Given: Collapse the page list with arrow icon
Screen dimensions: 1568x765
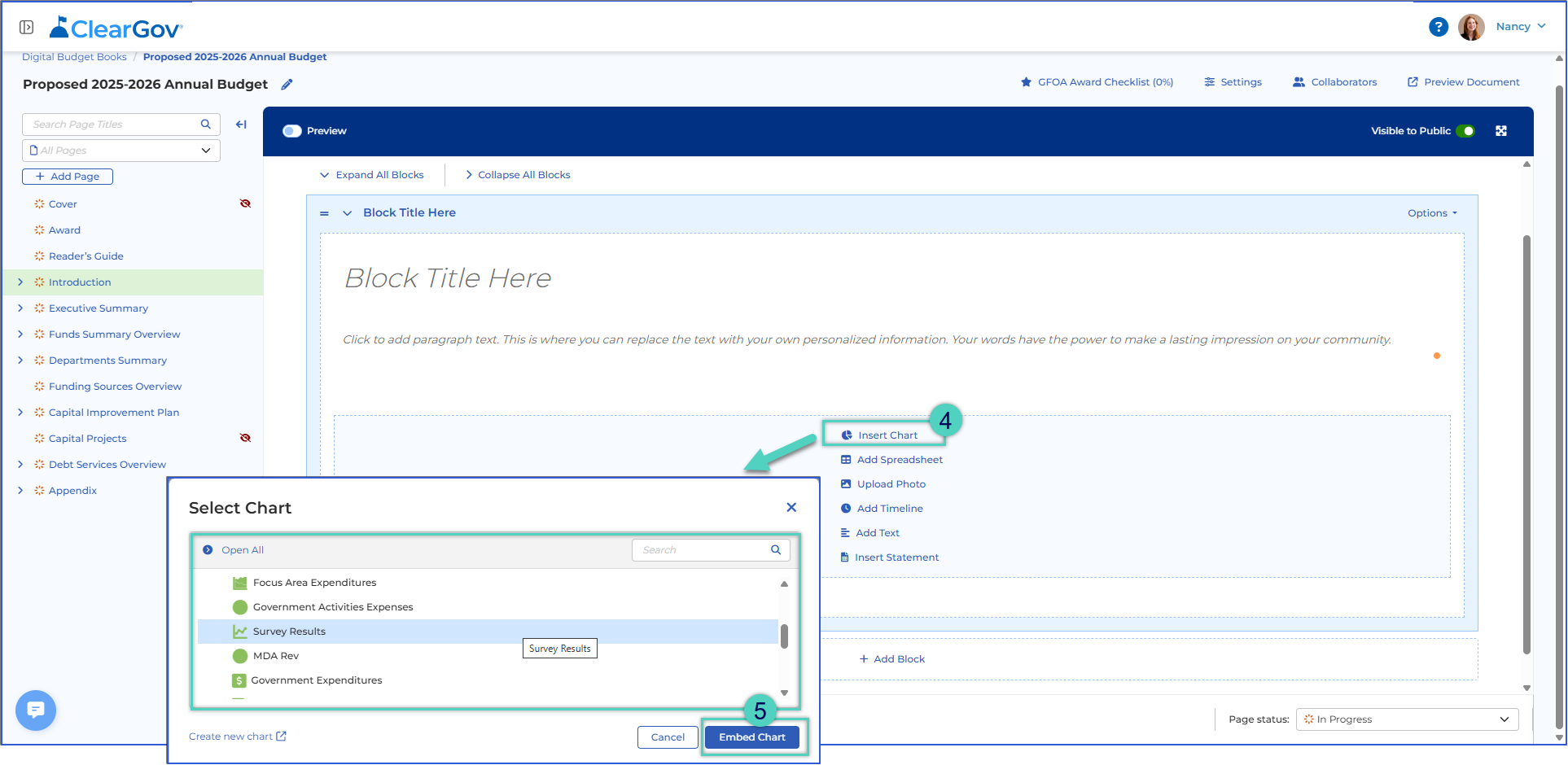Looking at the screenshot, I should 241,125.
